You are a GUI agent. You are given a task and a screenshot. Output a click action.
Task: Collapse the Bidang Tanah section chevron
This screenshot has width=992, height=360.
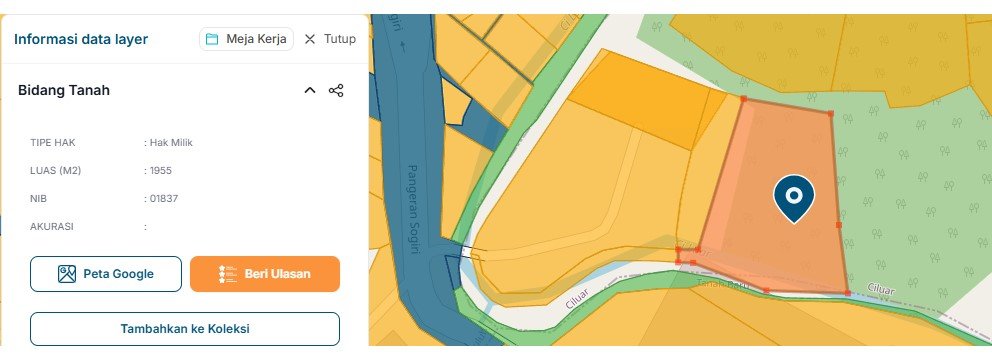(310, 90)
